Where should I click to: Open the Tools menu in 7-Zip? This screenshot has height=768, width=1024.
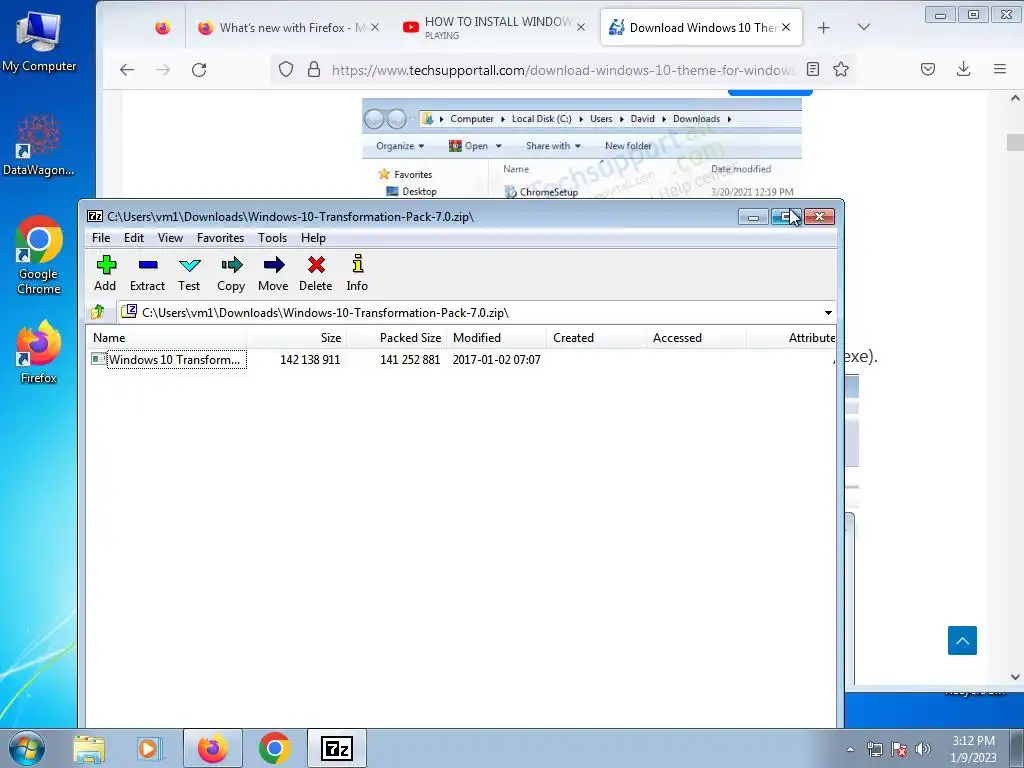[x=272, y=238]
